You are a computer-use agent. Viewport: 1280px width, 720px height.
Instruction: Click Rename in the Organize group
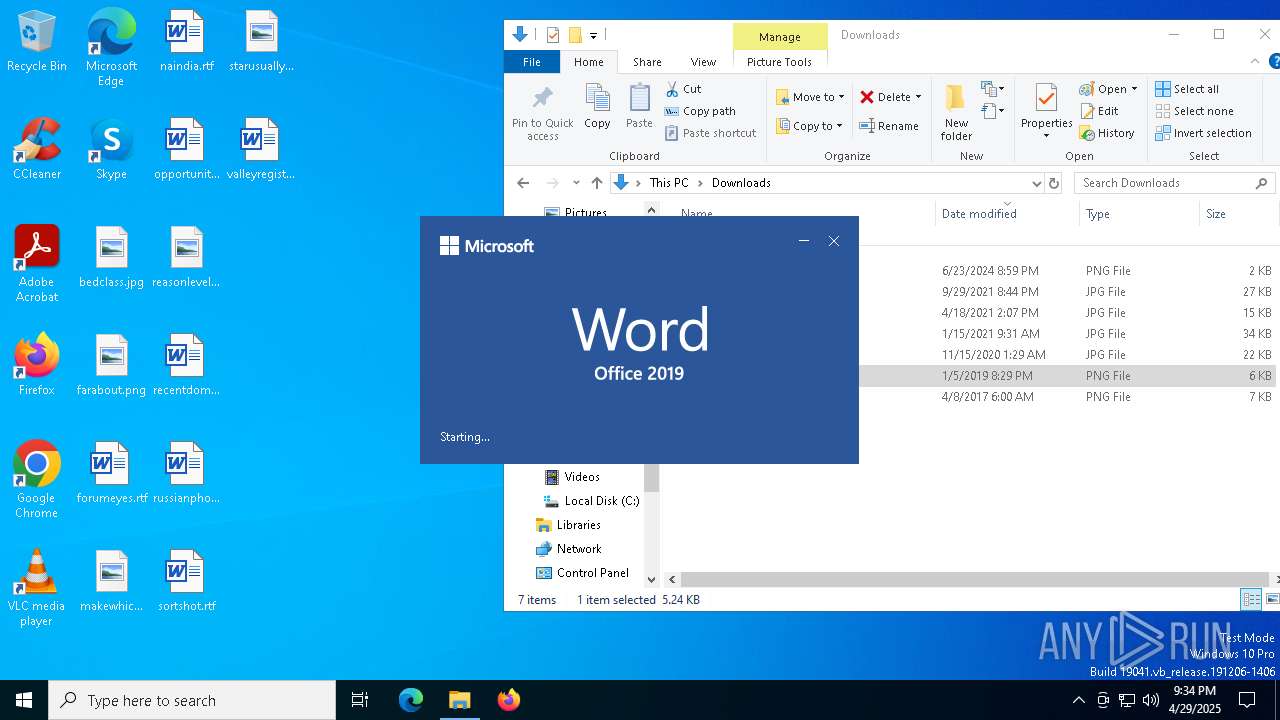click(890, 126)
